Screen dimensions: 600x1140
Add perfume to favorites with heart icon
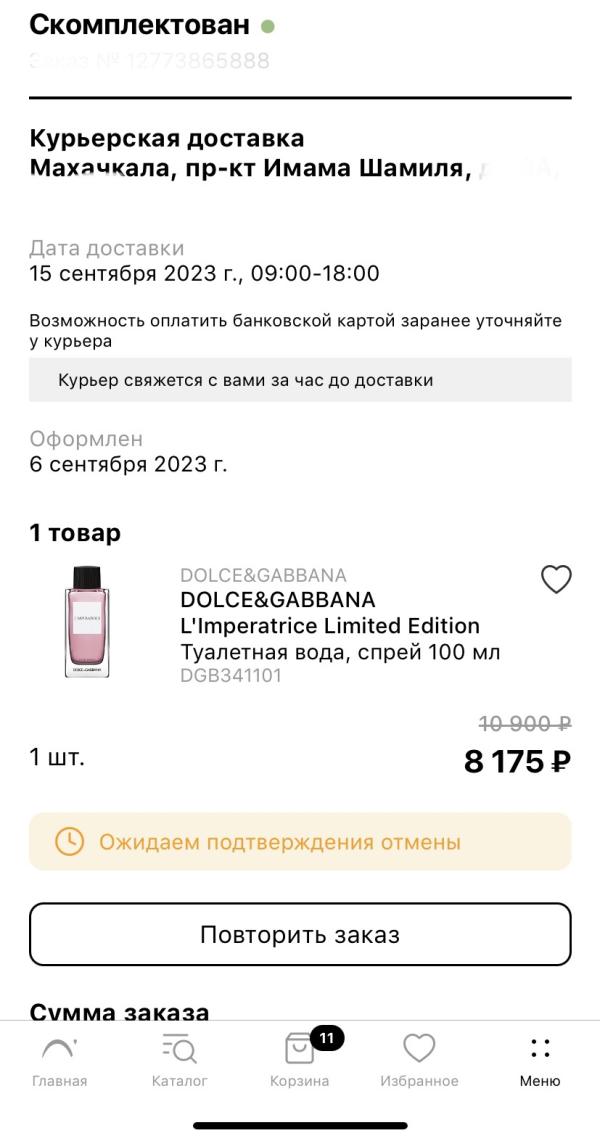tap(556, 579)
